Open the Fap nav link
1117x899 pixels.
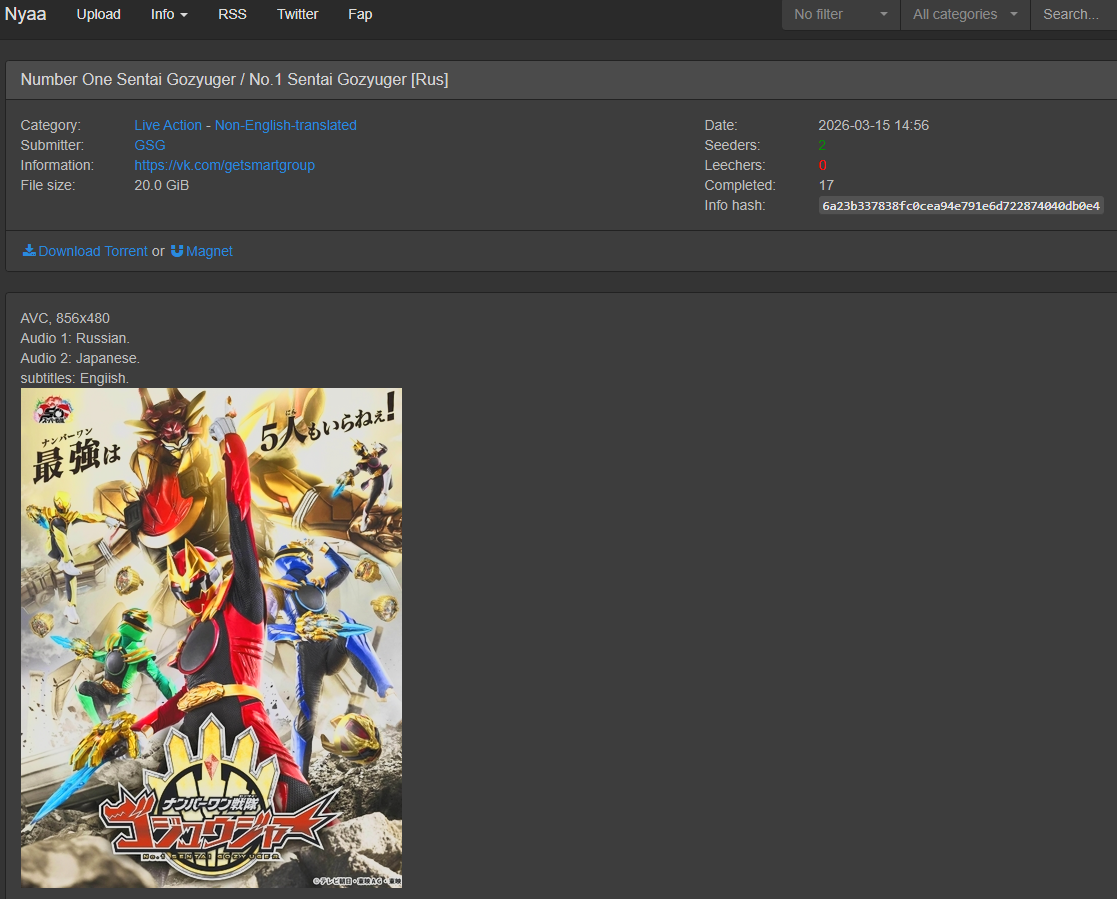(x=360, y=14)
